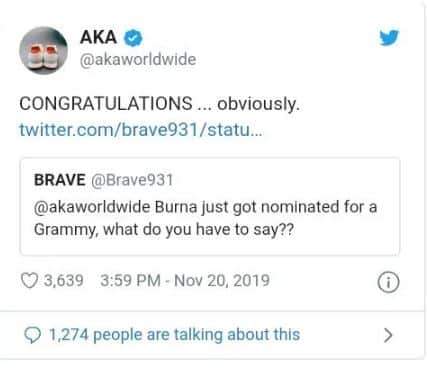
Task: Click the 'Grammy, what do you have to say??' line
Action: point(164,230)
